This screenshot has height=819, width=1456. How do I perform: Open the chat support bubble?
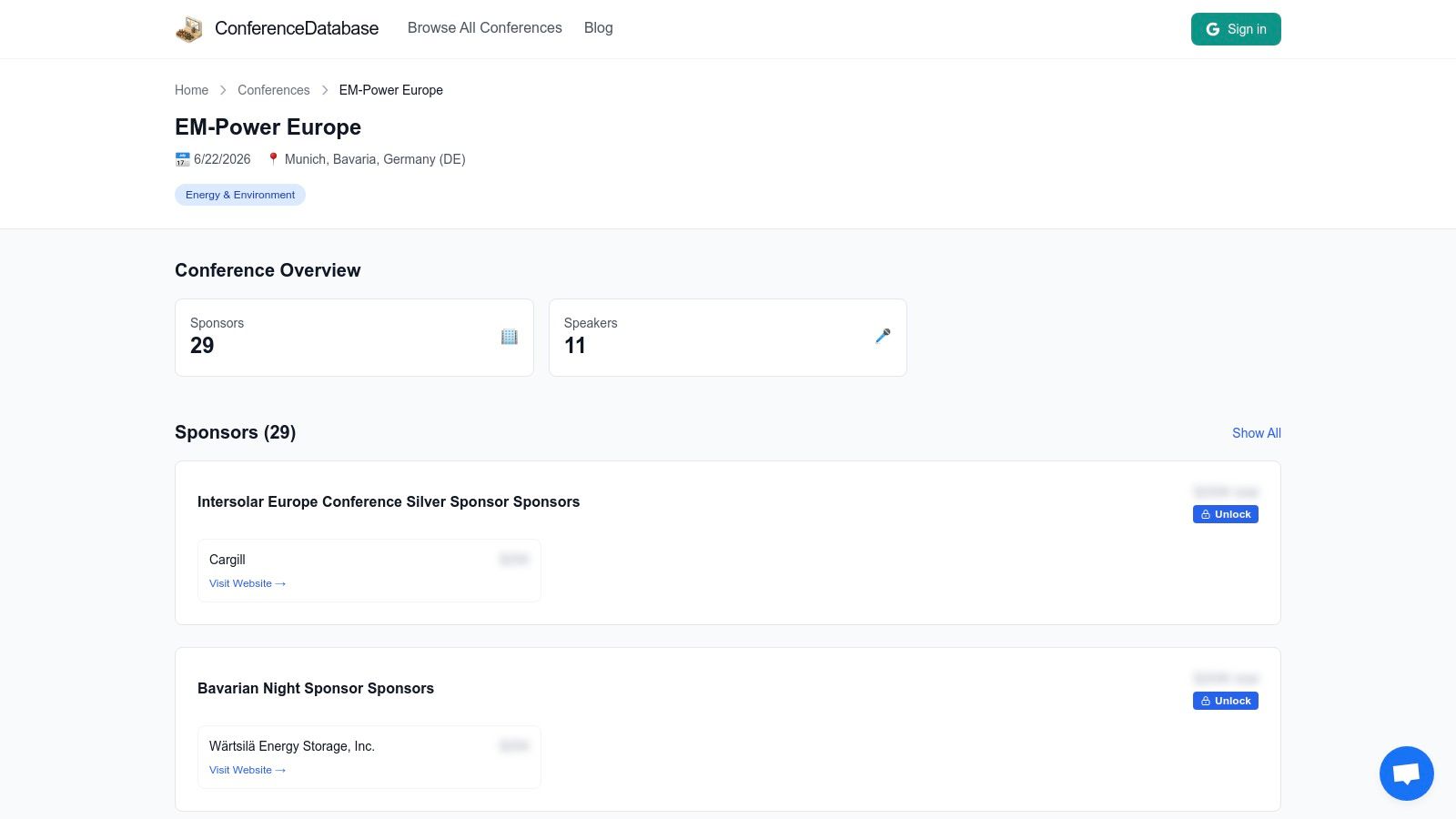[1406, 773]
